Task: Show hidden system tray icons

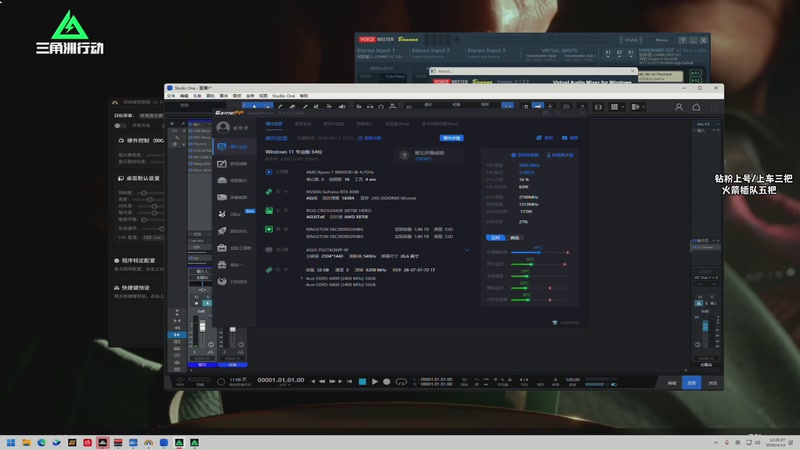Action: (x=715, y=442)
